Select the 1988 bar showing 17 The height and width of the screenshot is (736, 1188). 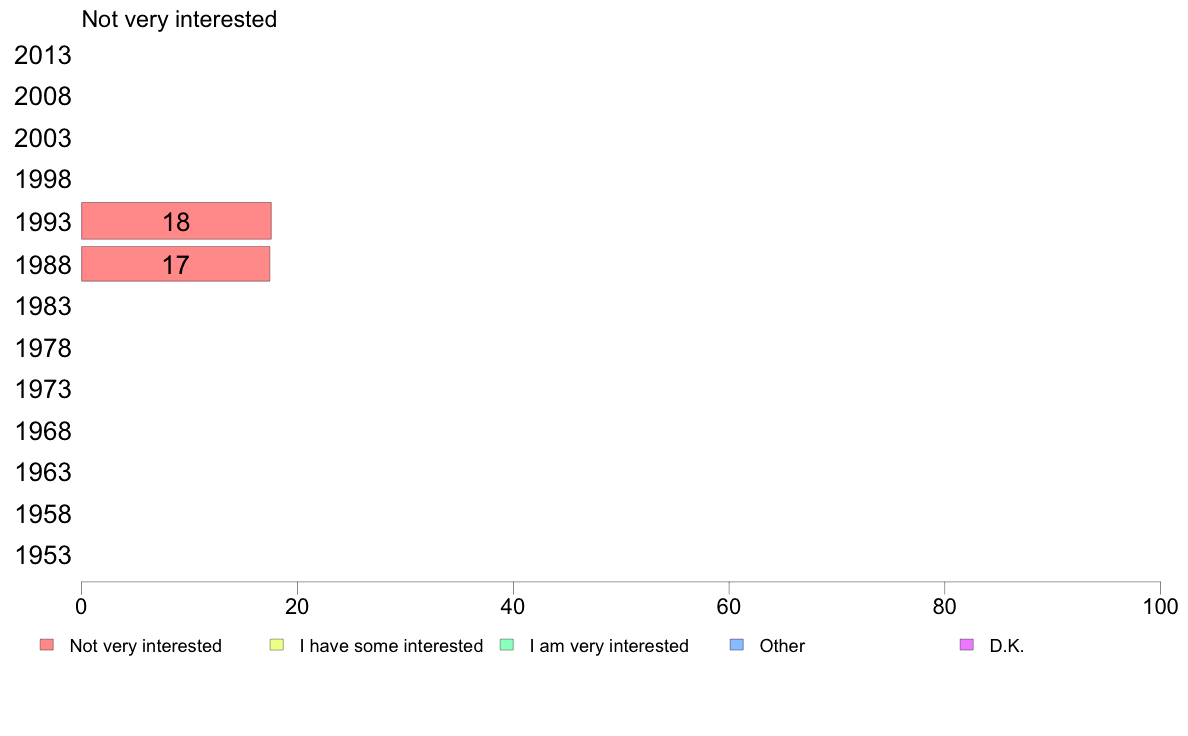[x=175, y=264]
